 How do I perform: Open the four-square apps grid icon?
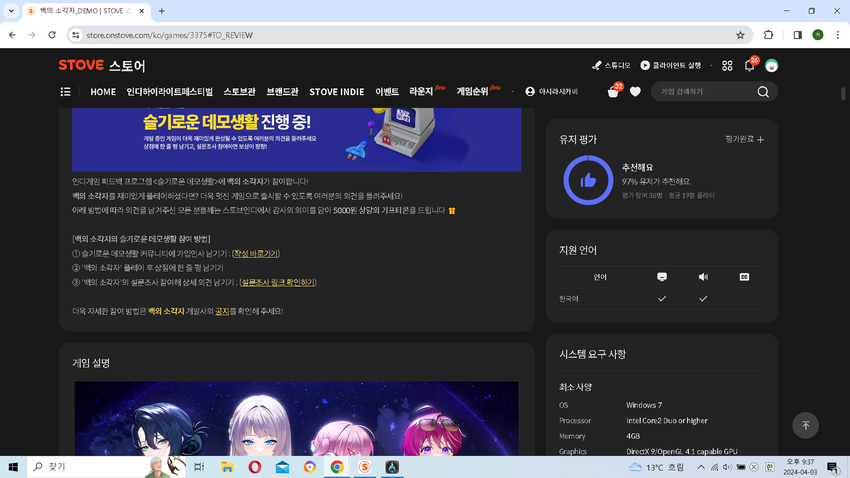point(727,66)
